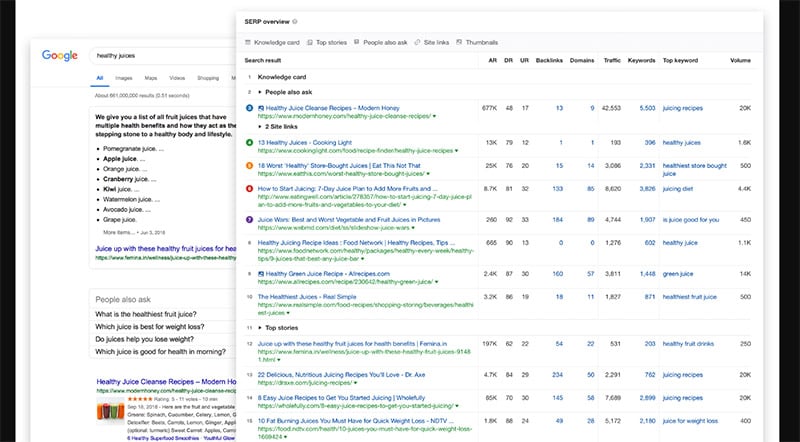Click the Google search field 'healthy juices'
The image size is (800, 442).
coord(163,56)
